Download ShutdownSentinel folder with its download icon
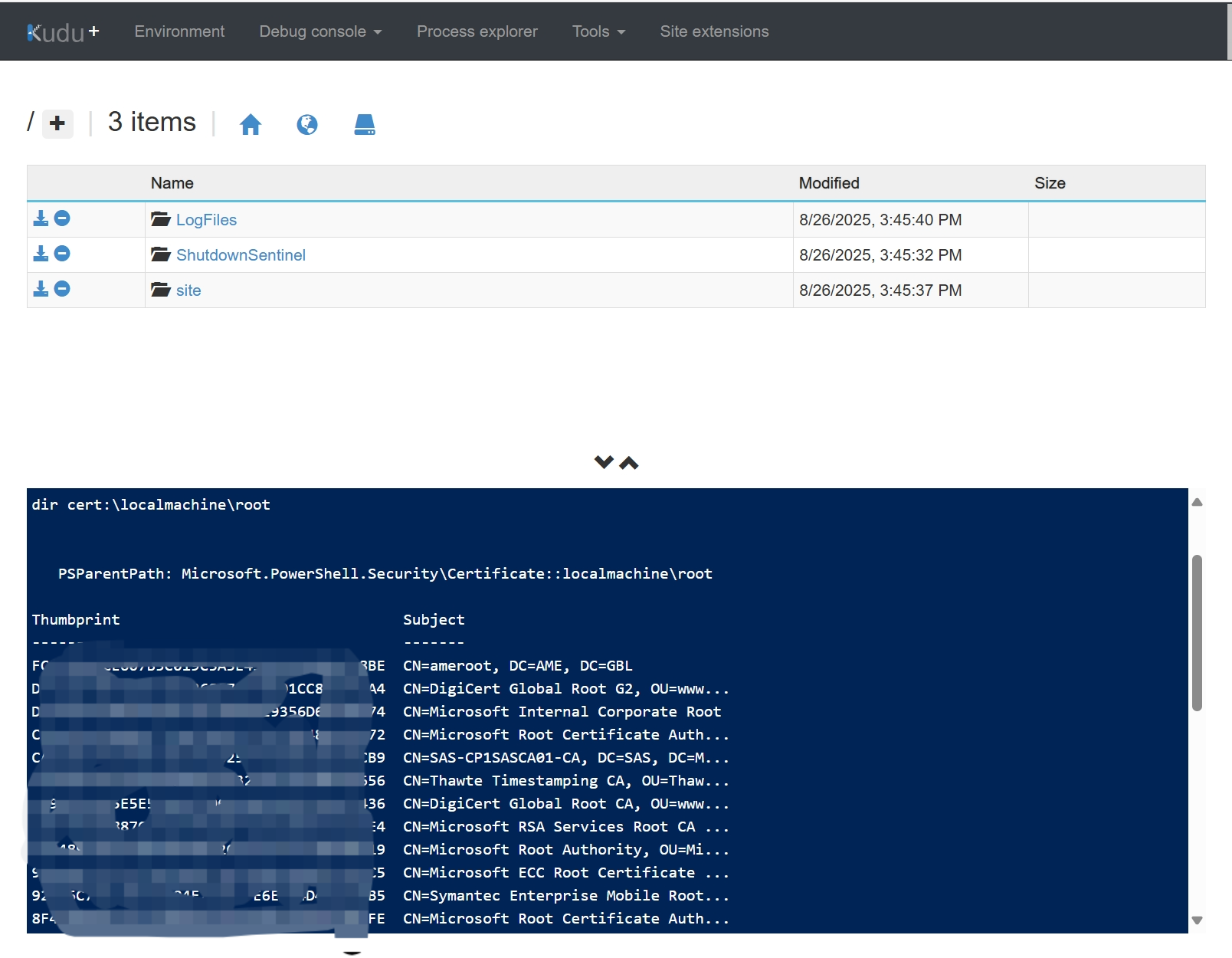 point(41,253)
